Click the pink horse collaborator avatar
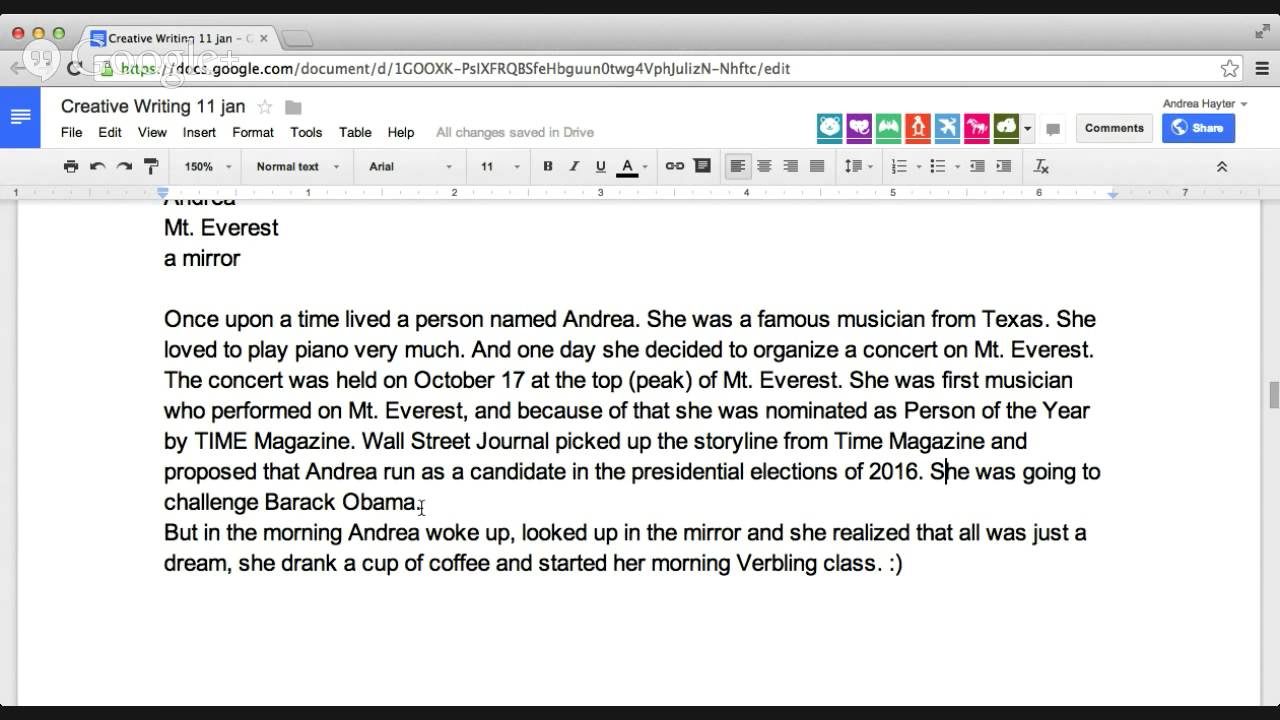This screenshot has height=720, width=1280. click(x=976, y=127)
